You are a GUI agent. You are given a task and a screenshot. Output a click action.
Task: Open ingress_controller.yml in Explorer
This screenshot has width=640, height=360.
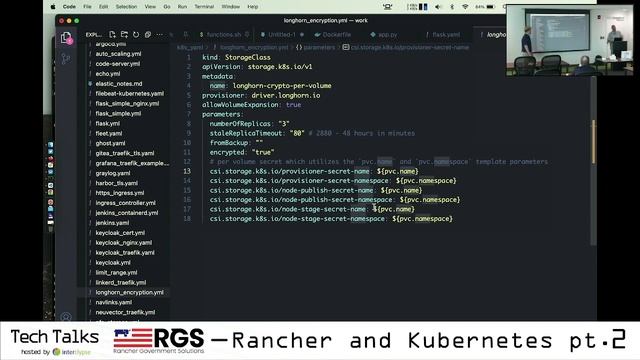125,203
